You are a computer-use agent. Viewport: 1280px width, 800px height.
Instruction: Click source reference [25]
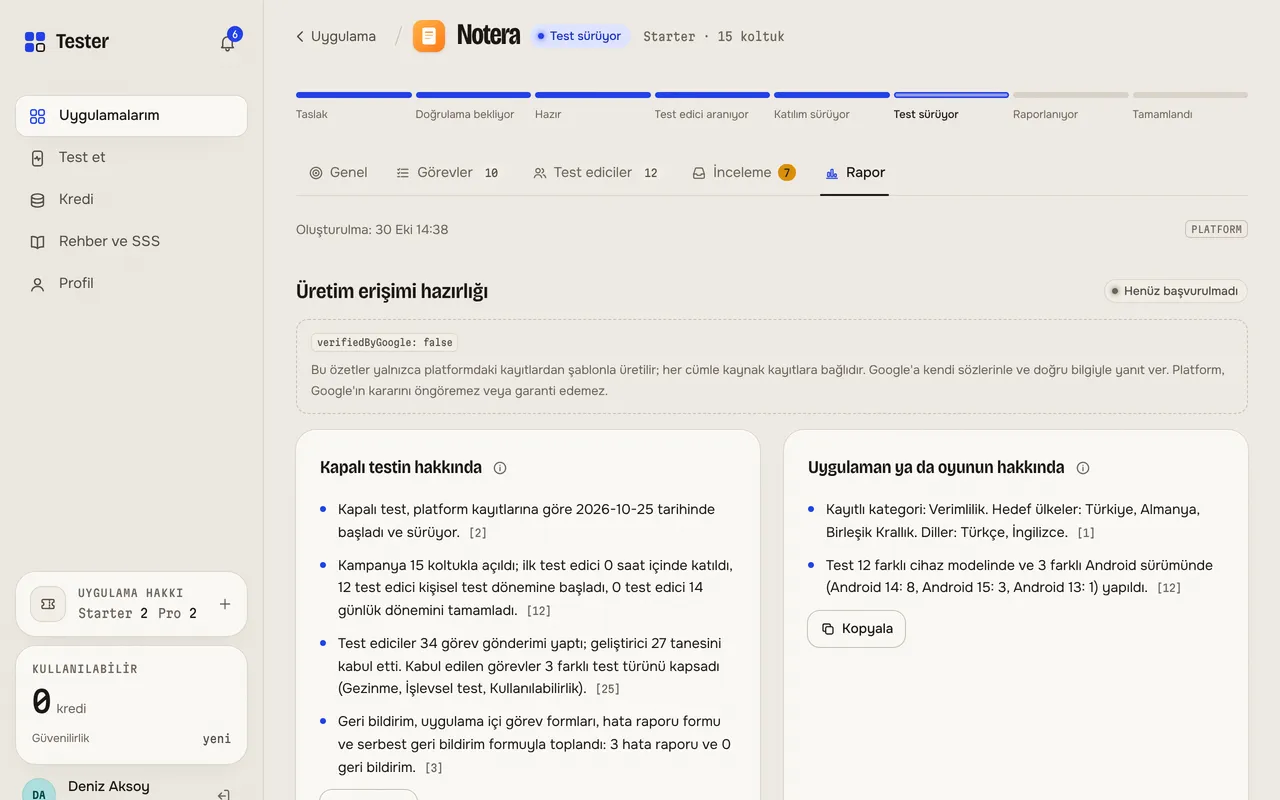pyautogui.click(x=608, y=690)
